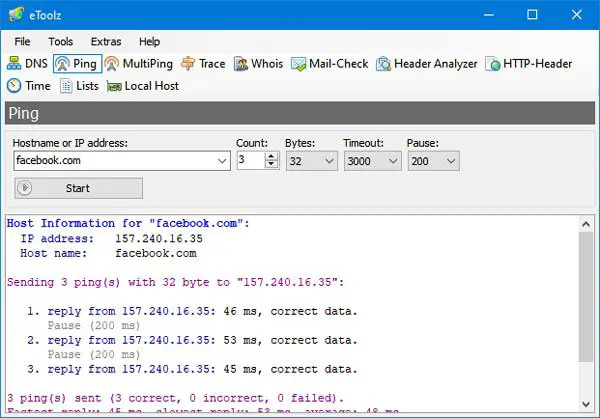Open the Pause dropdown showing 200

pyautogui.click(x=433, y=161)
